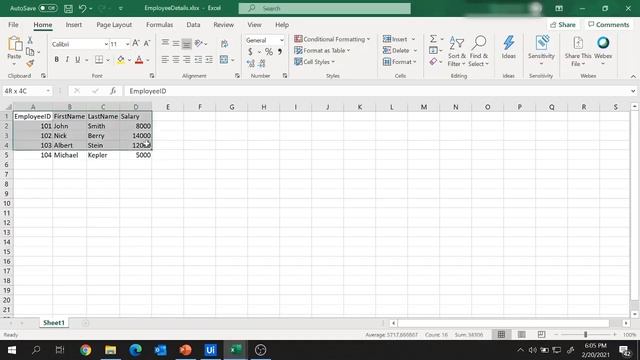Open Sort & Filter
The height and width of the screenshot is (360, 640).
(x=456, y=51)
